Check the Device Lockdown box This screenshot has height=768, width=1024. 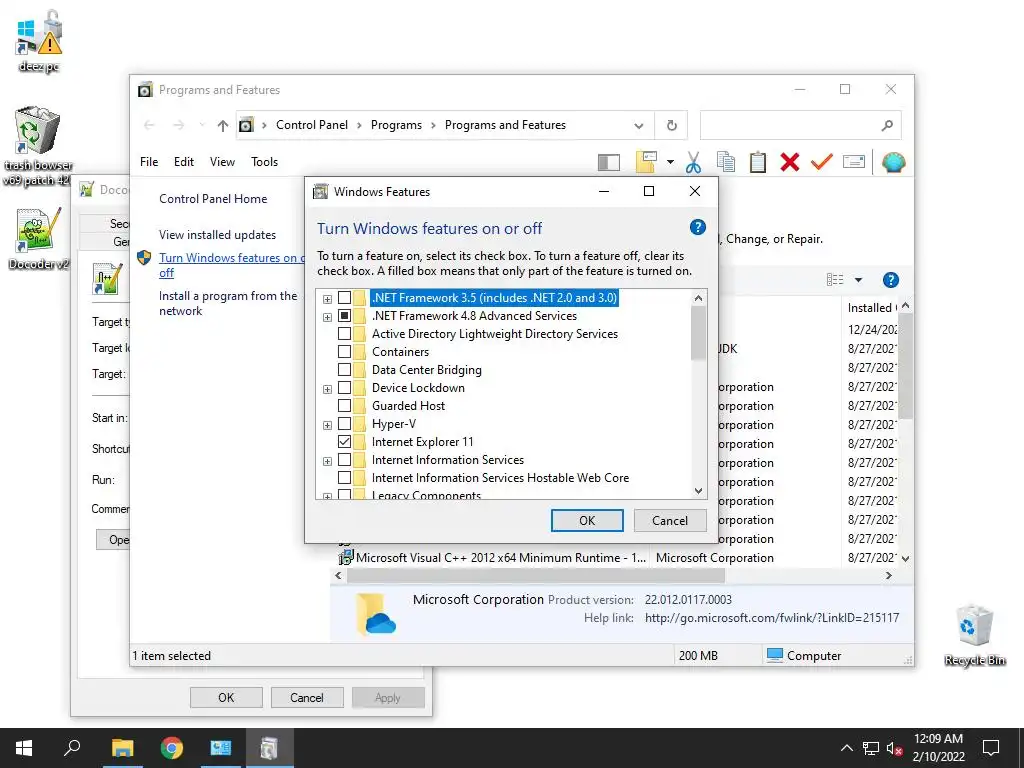coord(344,388)
